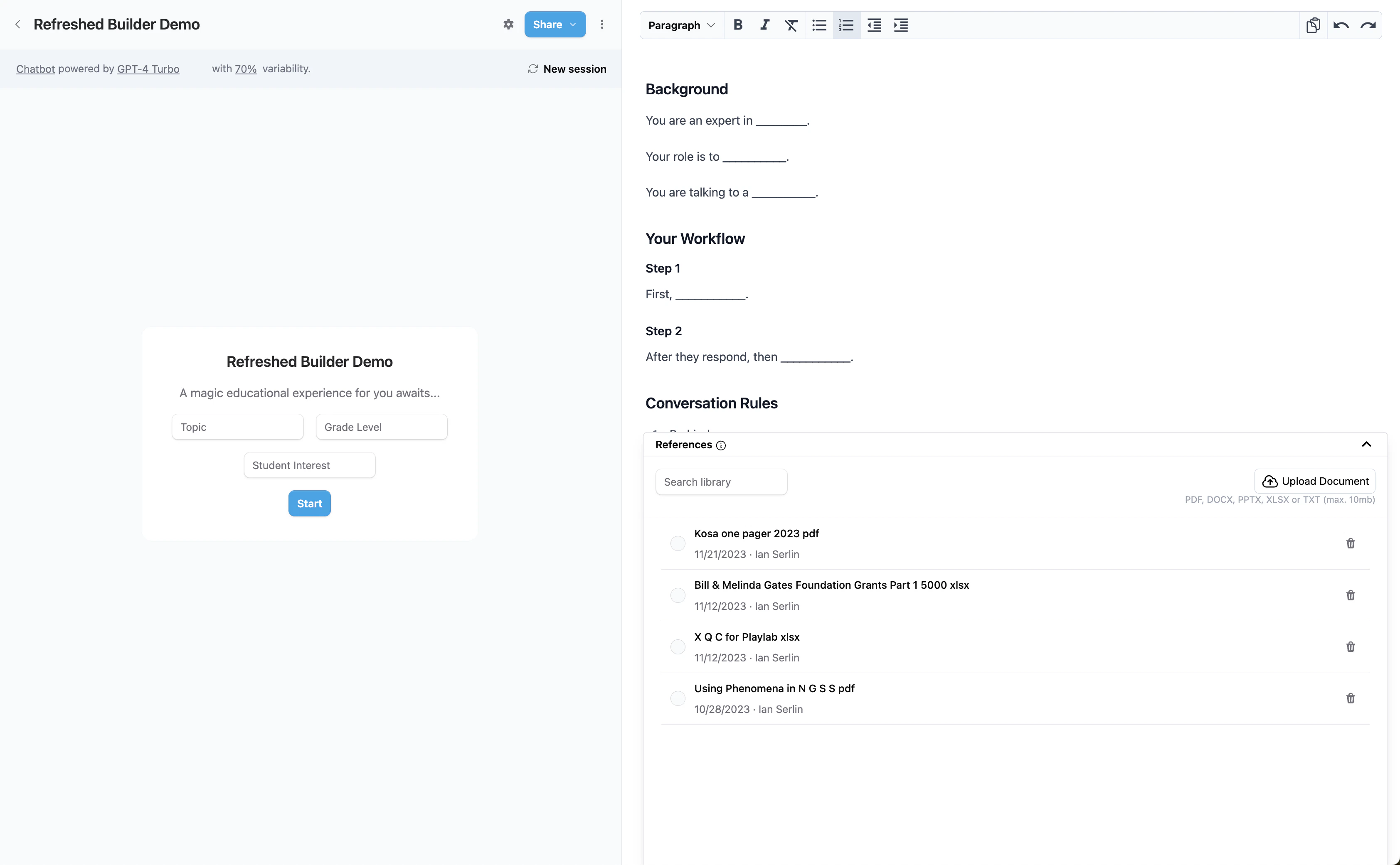Collapse the References panel chevron
Image resolution: width=1400 pixels, height=865 pixels.
pyautogui.click(x=1366, y=445)
